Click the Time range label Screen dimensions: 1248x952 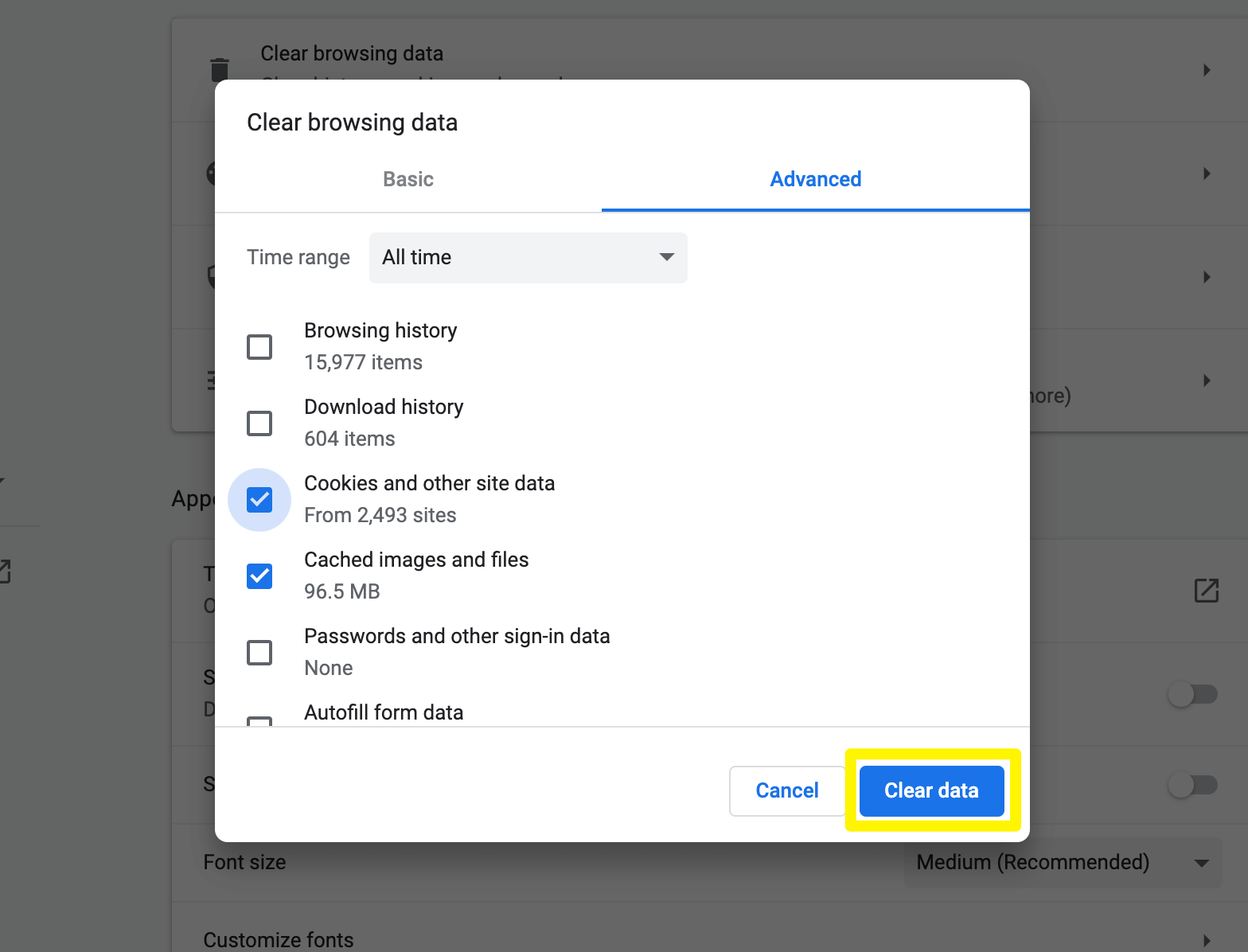(x=298, y=257)
